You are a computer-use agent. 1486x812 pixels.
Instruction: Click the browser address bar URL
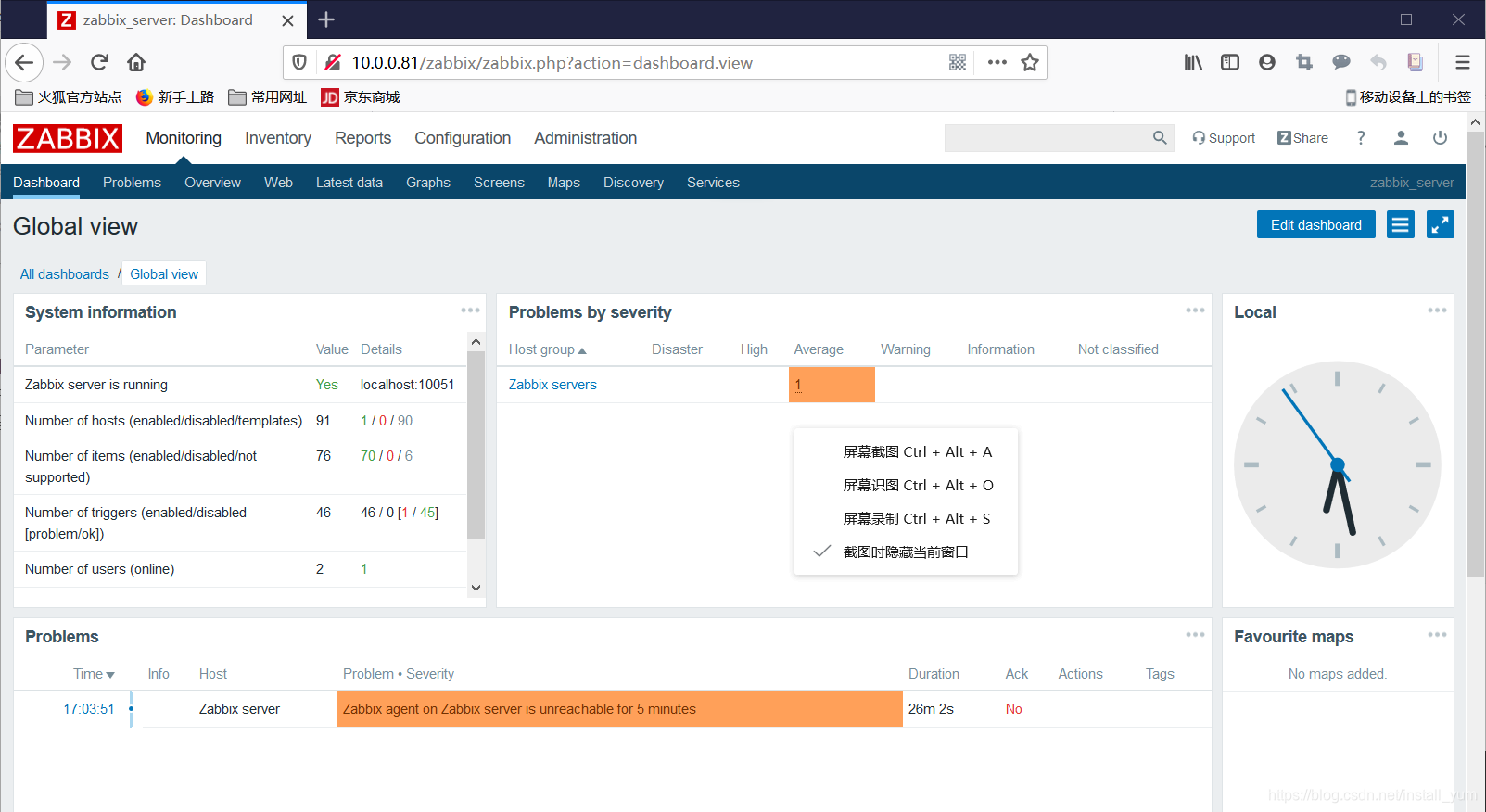tap(552, 62)
